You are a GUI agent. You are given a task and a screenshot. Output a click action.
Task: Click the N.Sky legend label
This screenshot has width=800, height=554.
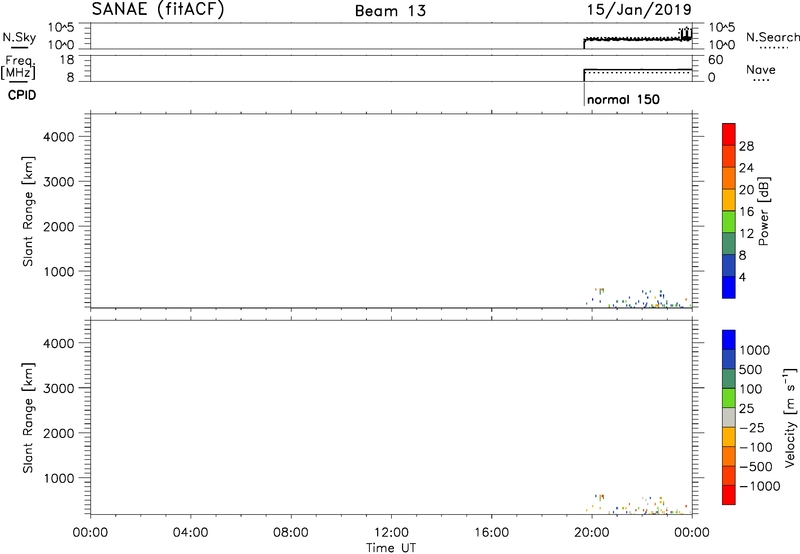tap(19, 37)
